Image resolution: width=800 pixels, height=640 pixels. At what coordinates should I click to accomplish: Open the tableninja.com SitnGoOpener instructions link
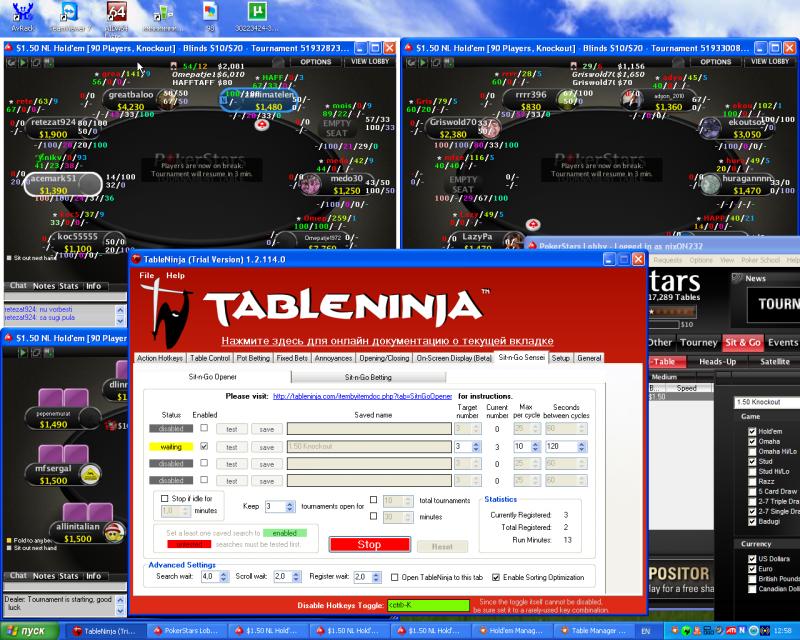click(x=363, y=396)
